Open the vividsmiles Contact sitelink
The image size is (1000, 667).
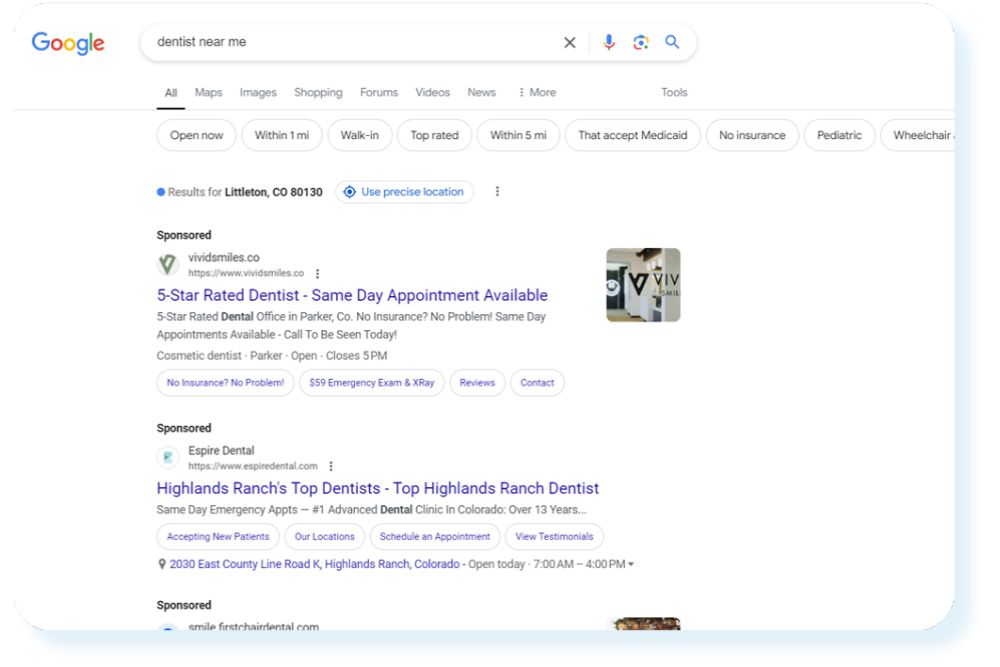(x=537, y=383)
